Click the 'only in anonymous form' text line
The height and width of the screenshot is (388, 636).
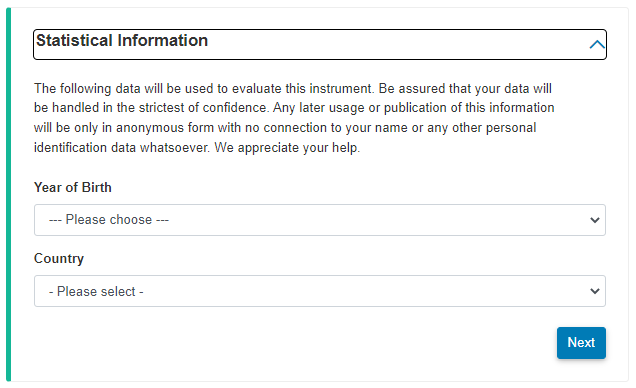click(285, 128)
